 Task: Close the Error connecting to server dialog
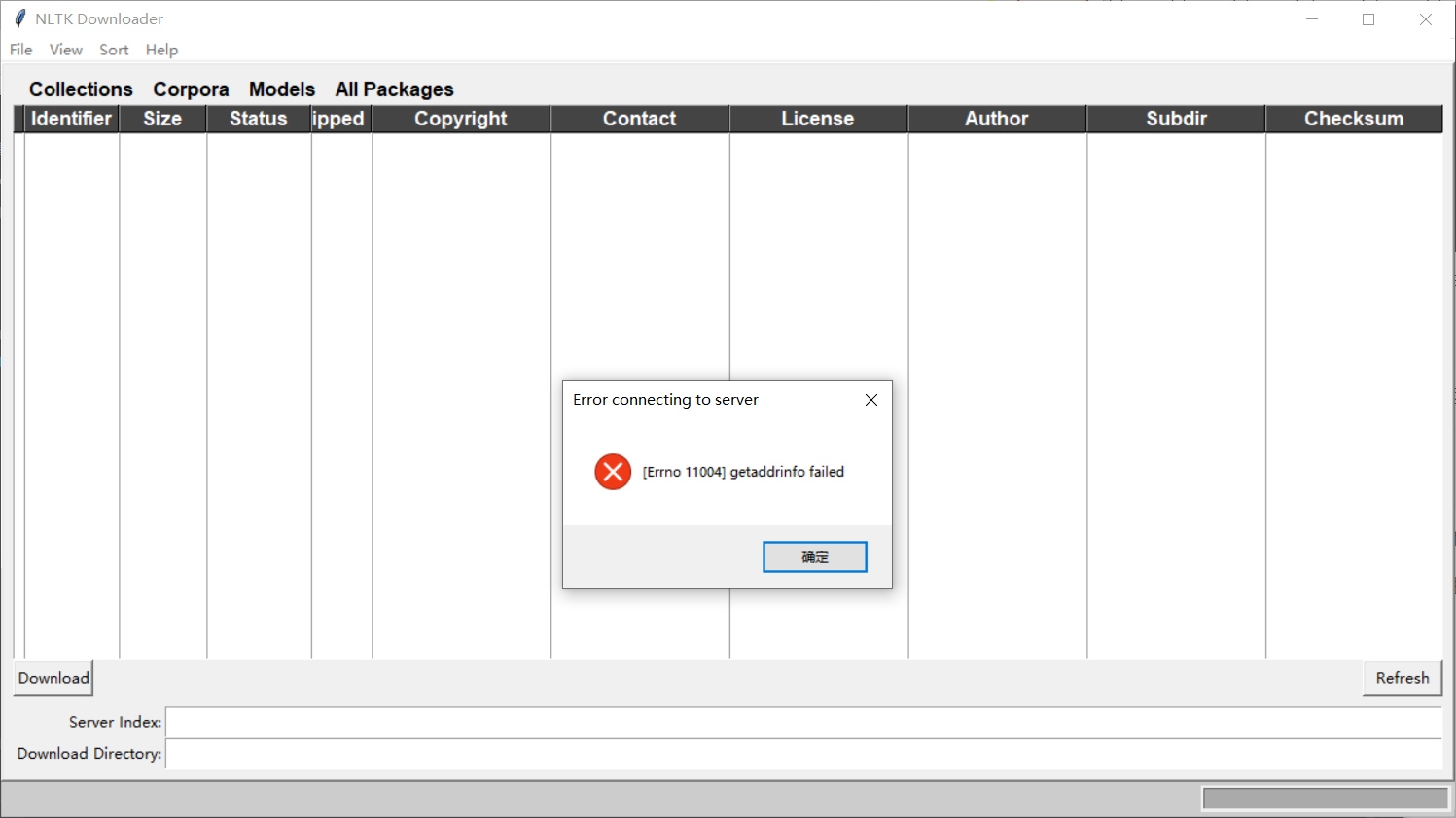click(871, 400)
